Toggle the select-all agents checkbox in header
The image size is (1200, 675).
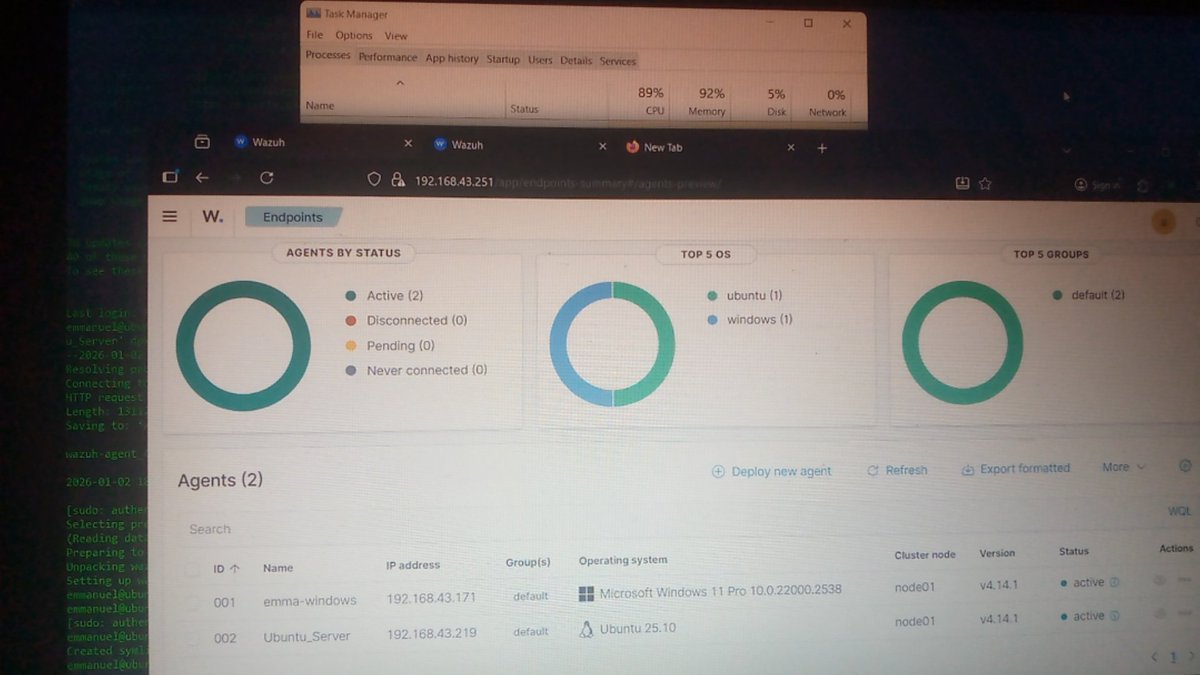coord(192,568)
